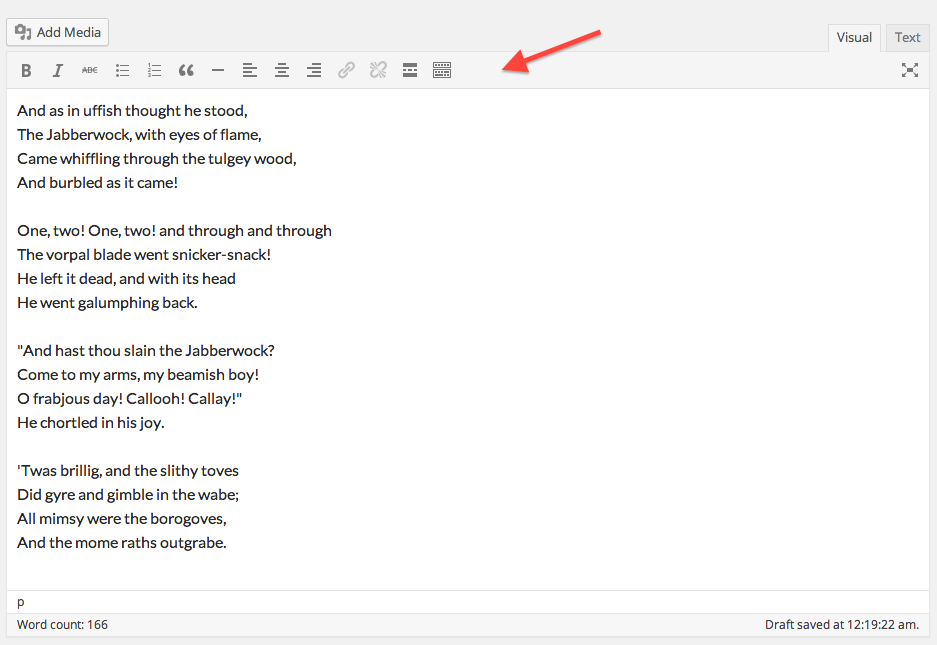937x645 pixels.
Task: Click line 'And as in uffish thought he stood,'
Action: coord(132,111)
